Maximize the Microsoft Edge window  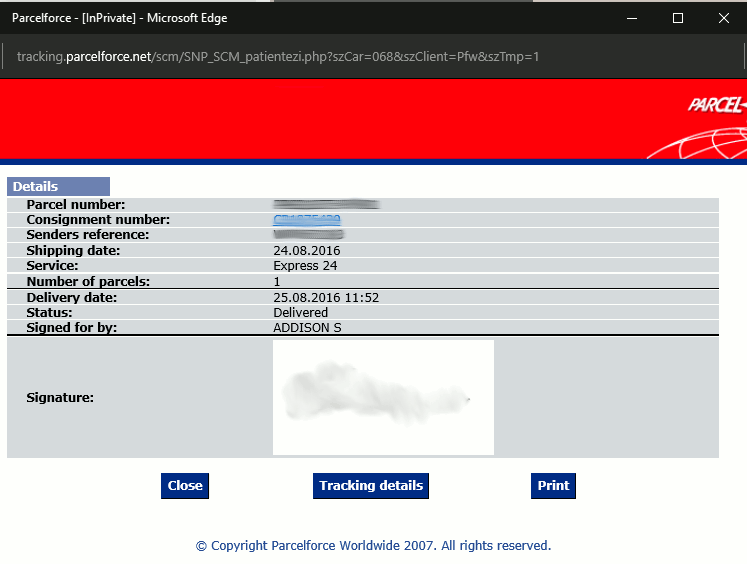[677, 18]
